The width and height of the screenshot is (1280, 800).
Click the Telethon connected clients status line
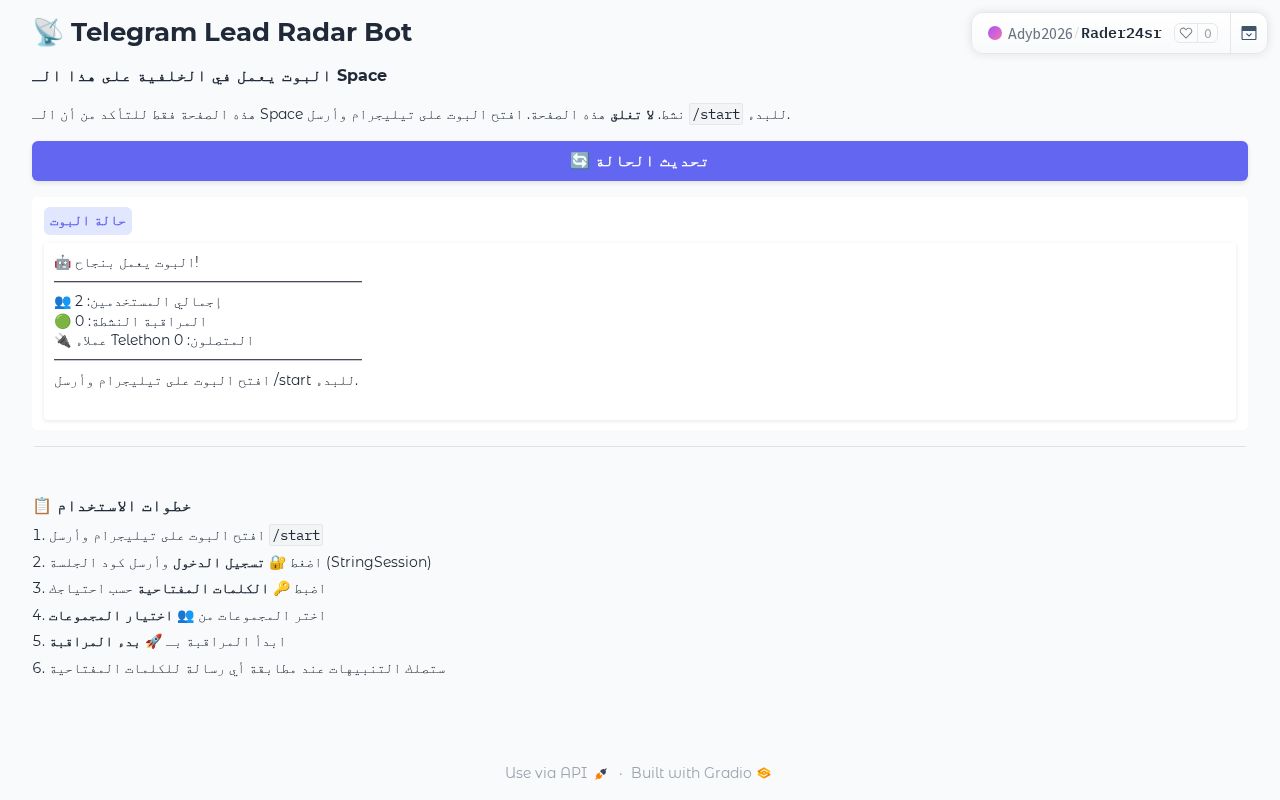coord(154,340)
